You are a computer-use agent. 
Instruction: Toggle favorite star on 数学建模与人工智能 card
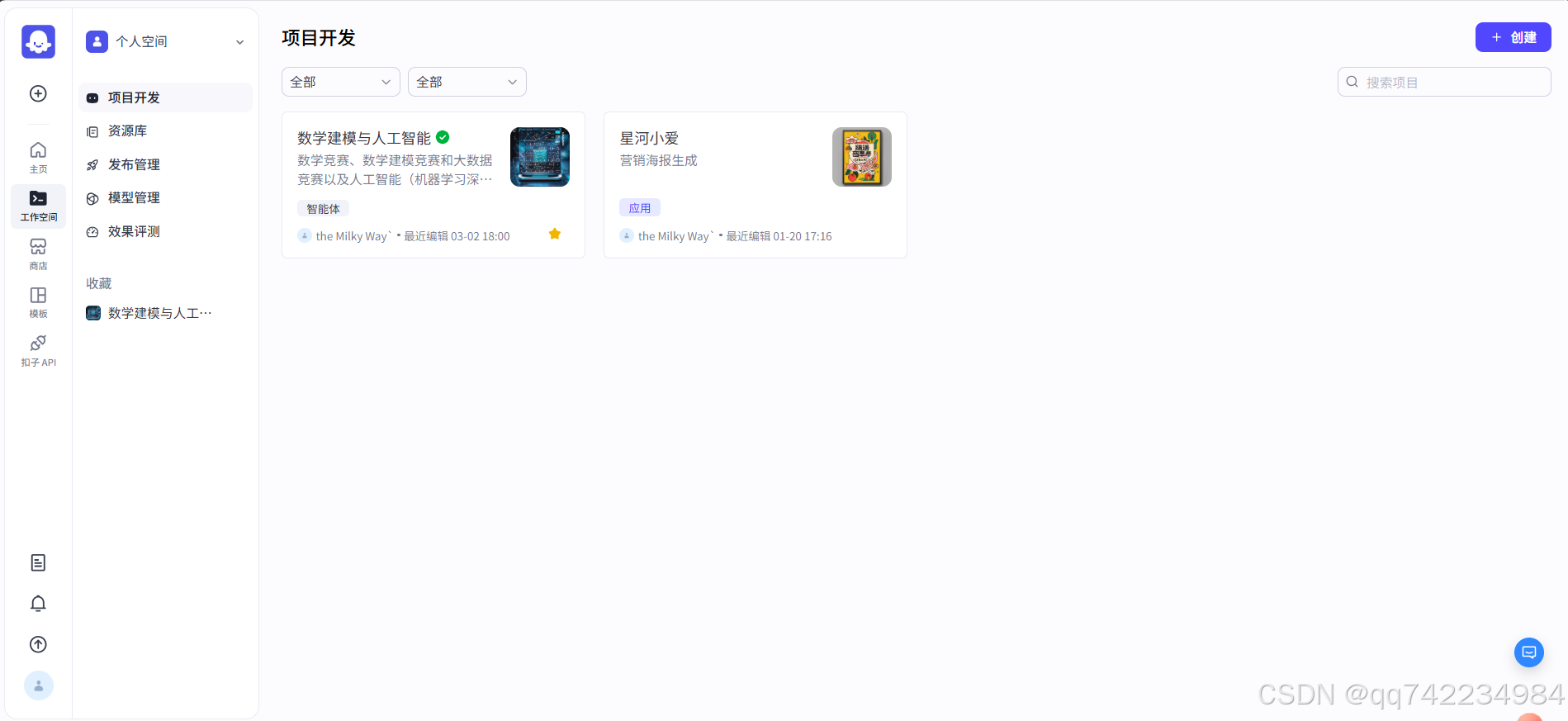coord(555,234)
